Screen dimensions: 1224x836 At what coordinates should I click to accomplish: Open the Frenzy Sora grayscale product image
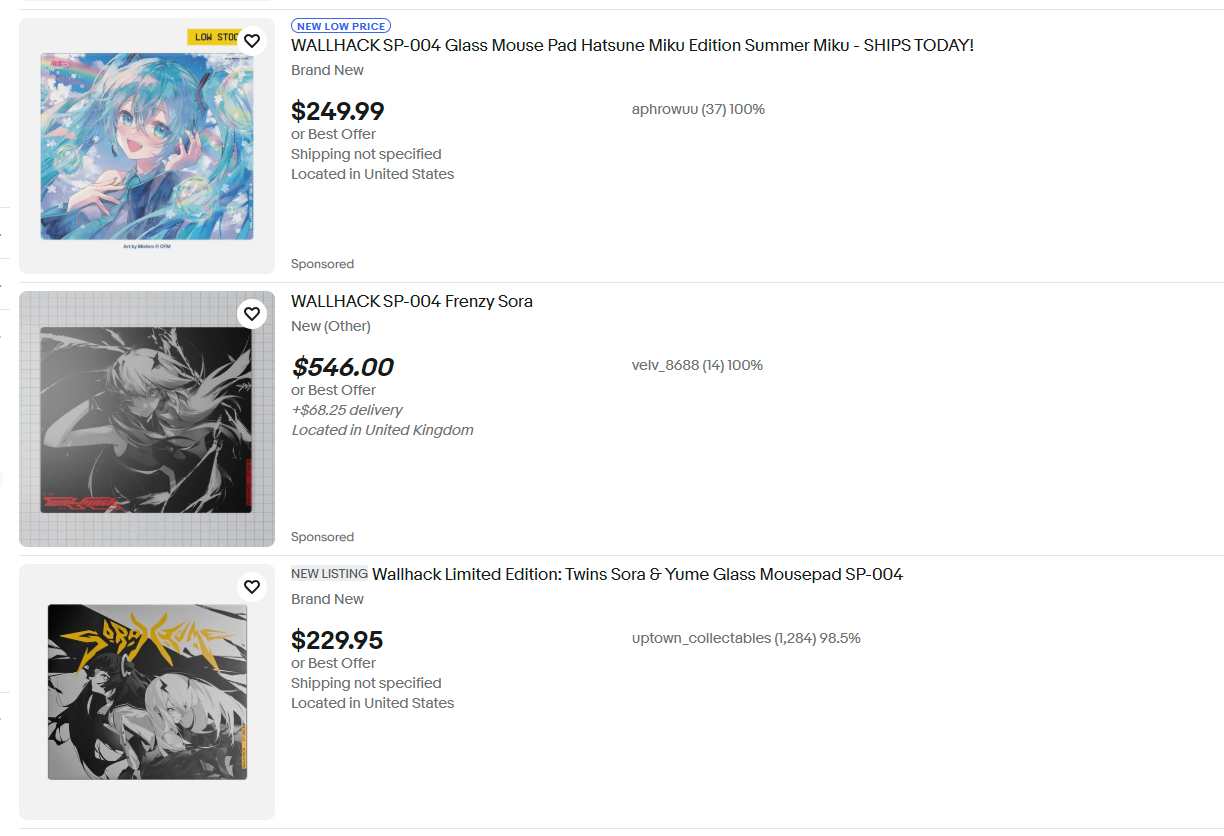tap(146, 420)
